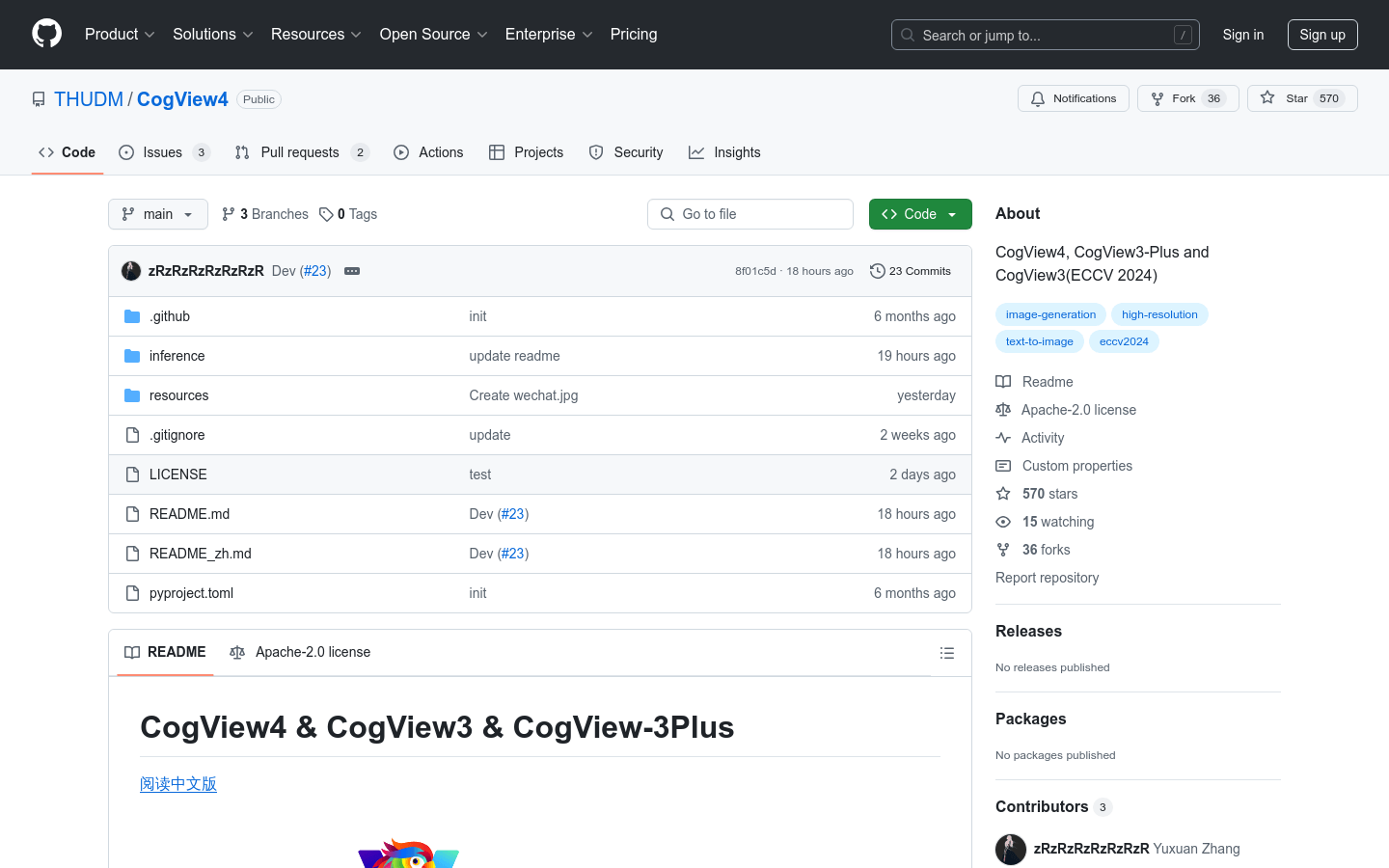Switch to the Projects tab

526,152
